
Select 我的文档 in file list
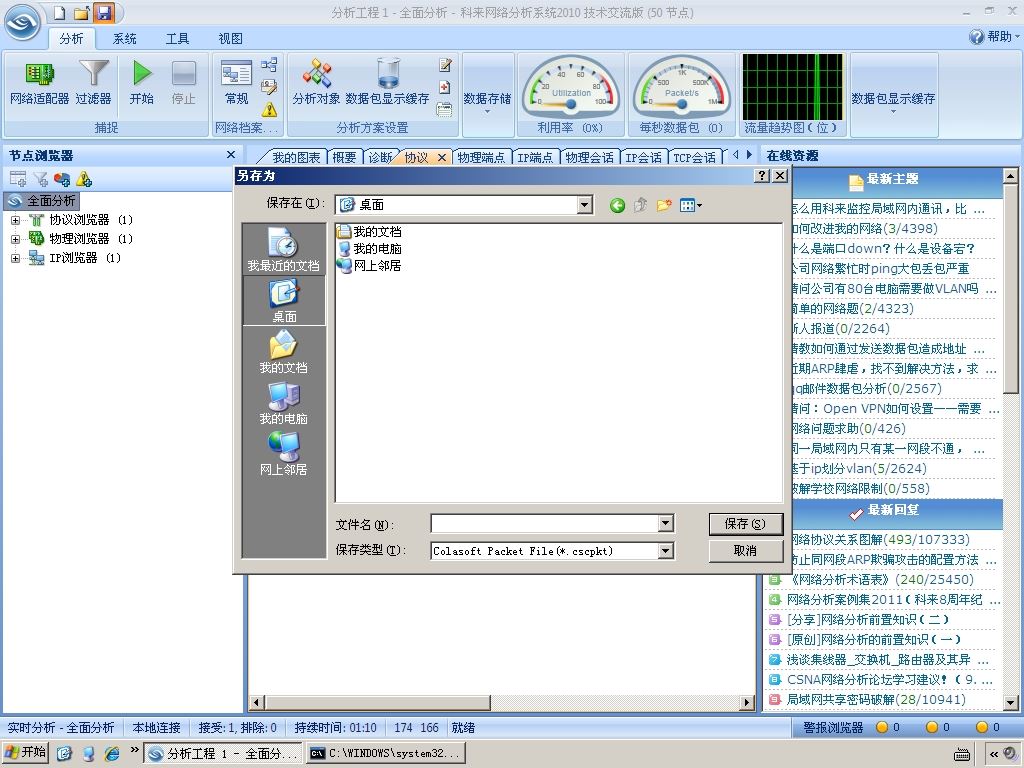(370, 232)
